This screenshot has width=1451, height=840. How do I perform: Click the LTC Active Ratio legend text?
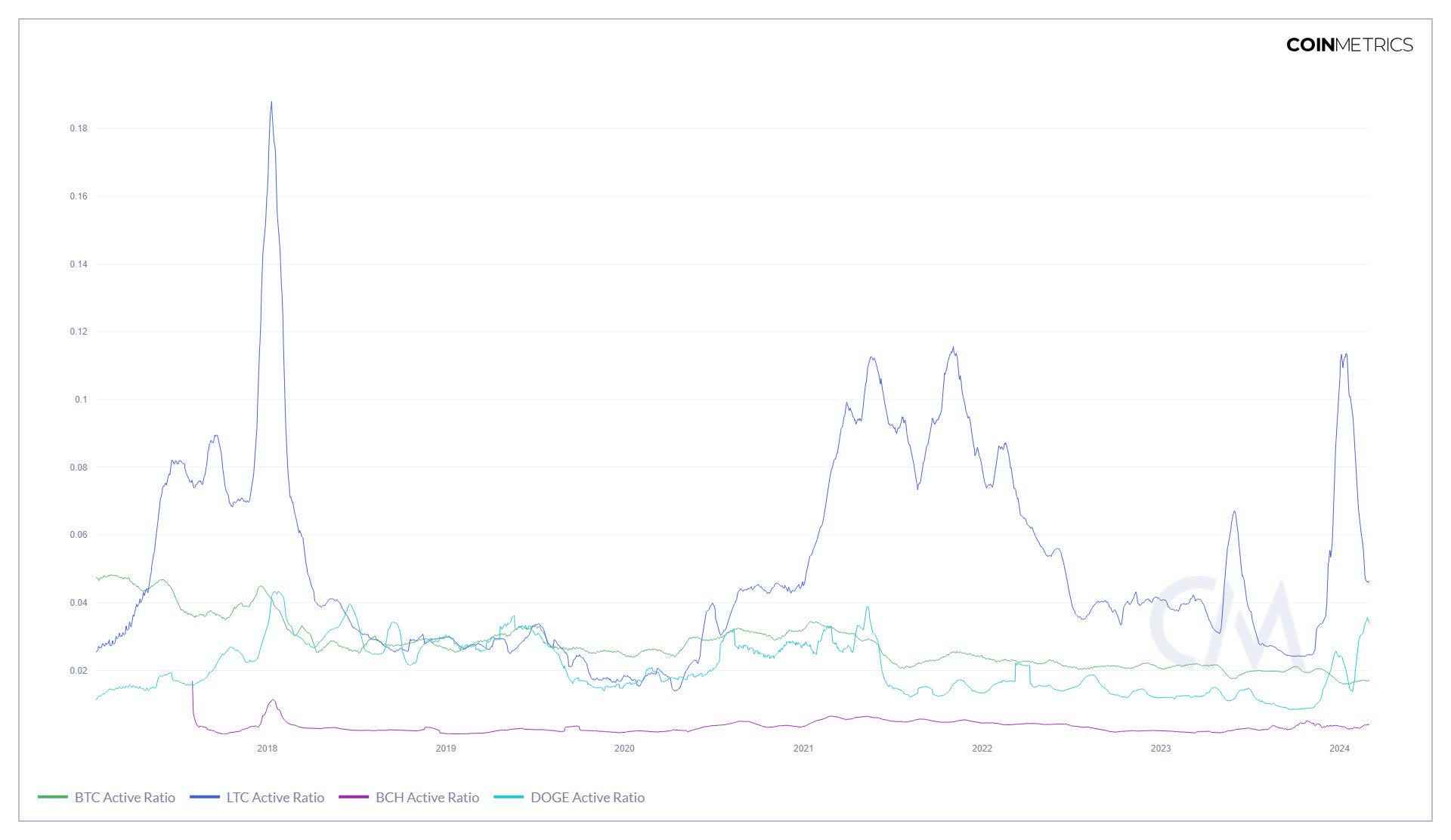point(276,798)
